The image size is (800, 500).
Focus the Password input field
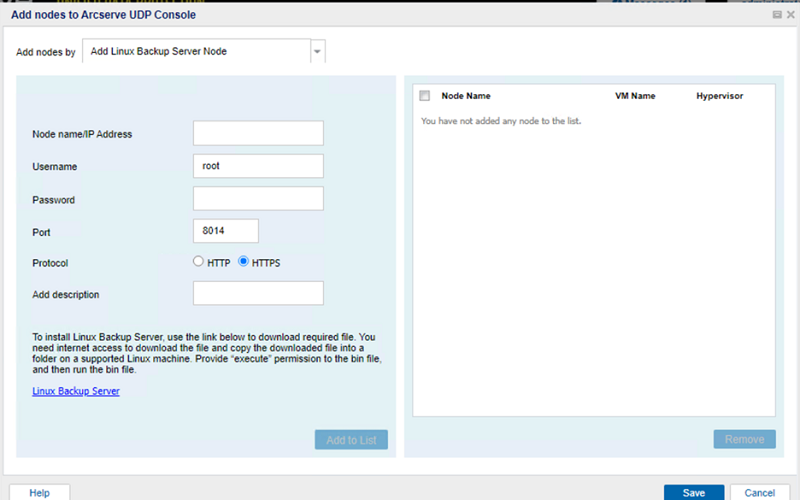(258, 198)
